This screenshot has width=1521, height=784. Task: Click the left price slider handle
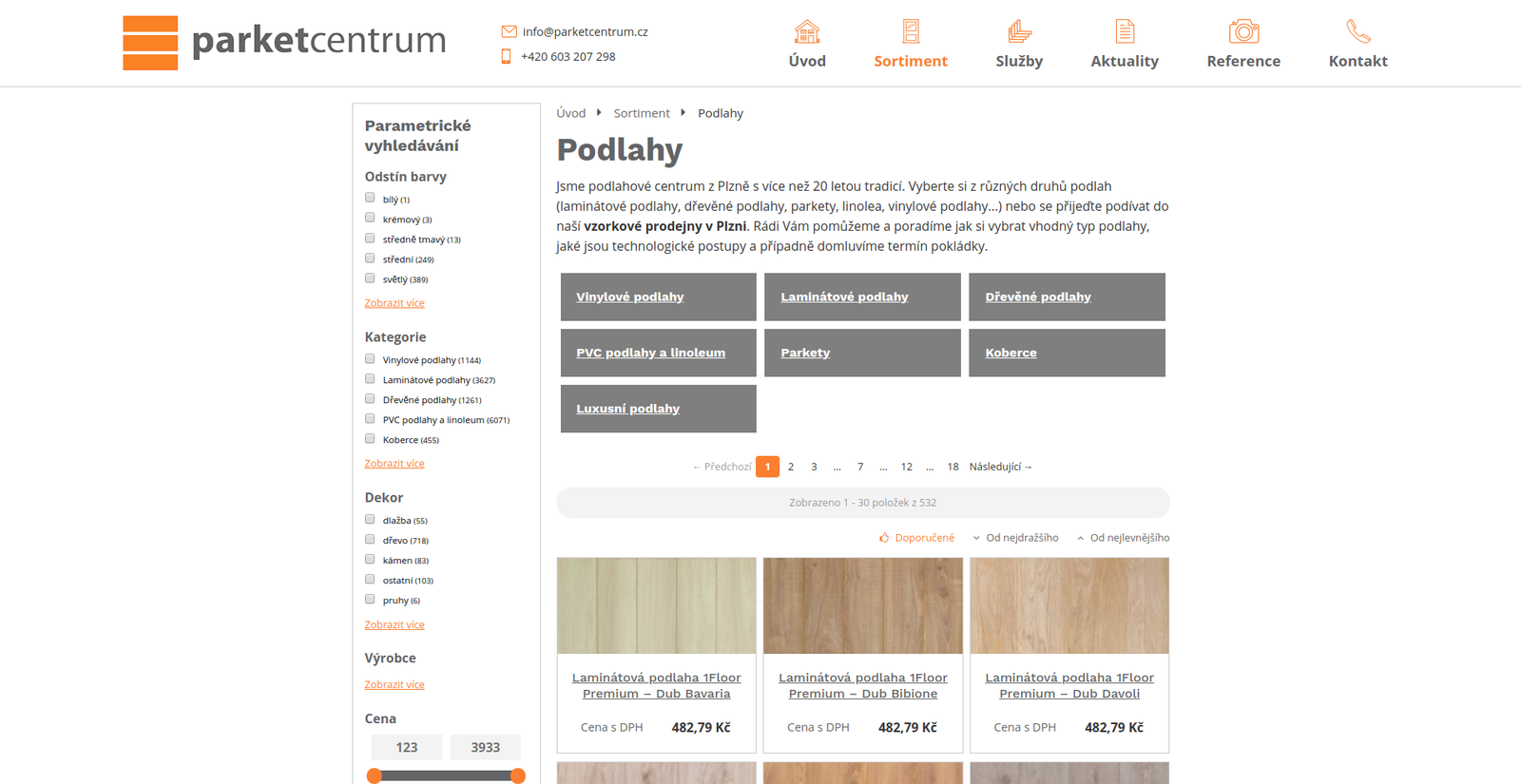coord(375,775)
